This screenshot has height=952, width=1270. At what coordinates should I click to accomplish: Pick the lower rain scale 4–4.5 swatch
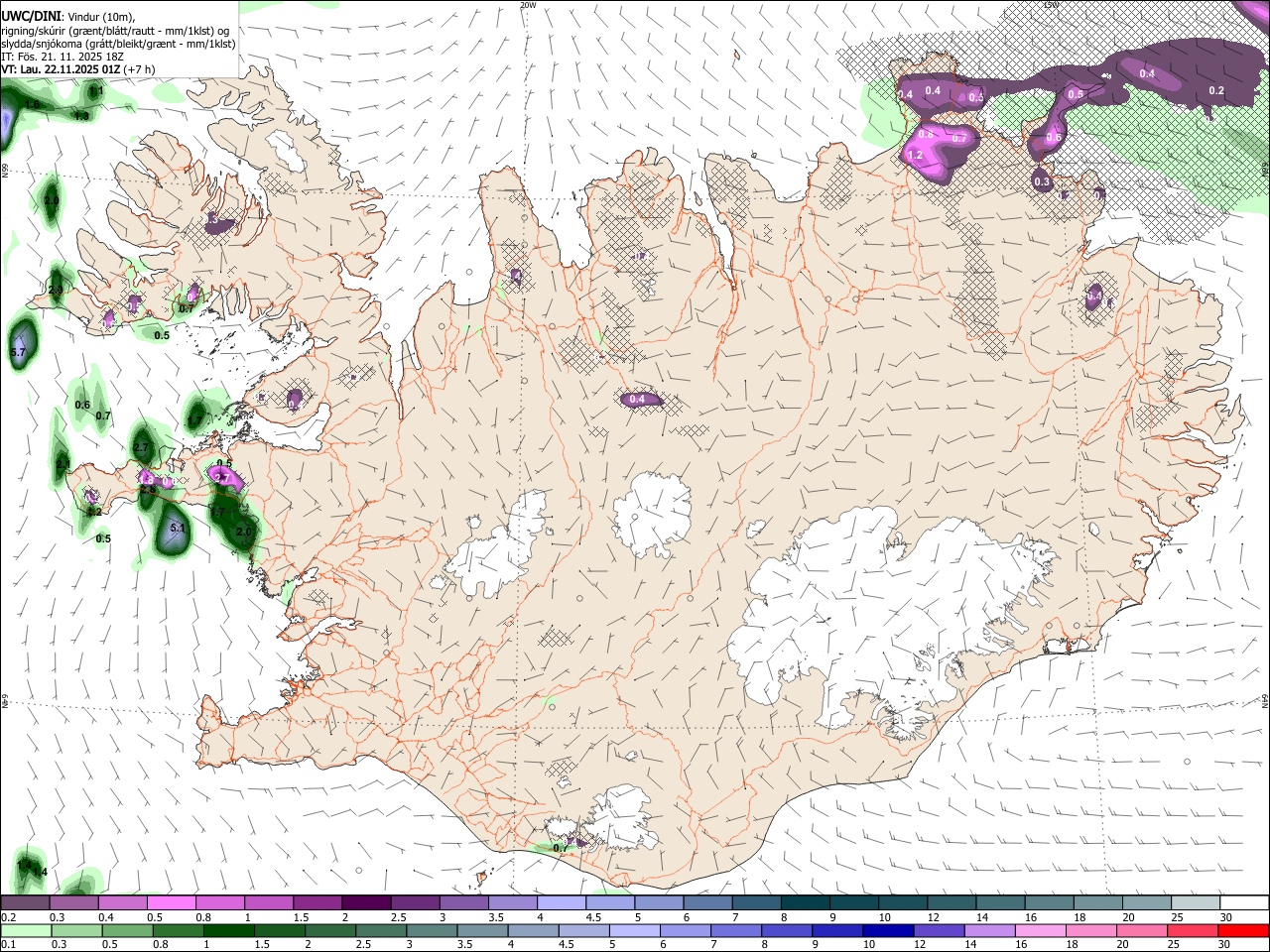click(x=532, y=930)
